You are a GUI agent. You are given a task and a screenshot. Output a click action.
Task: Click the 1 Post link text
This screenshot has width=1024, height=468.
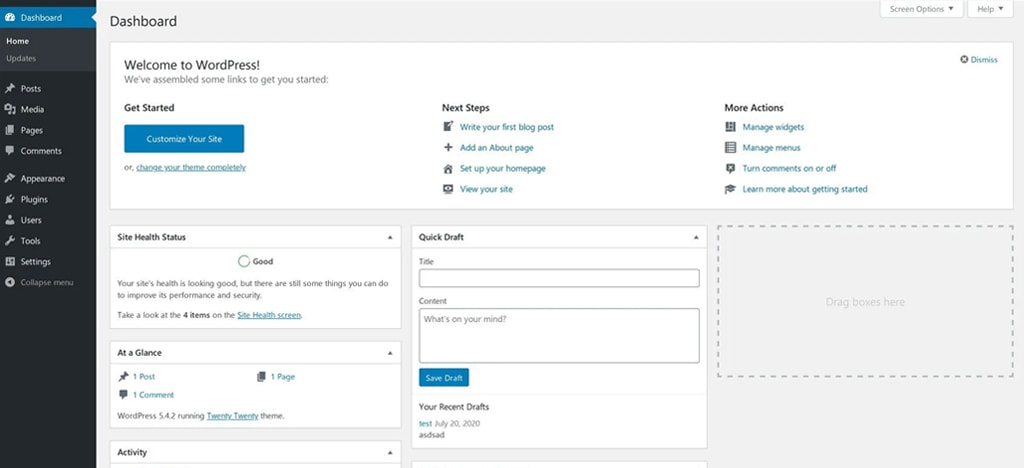pos(144,377)
